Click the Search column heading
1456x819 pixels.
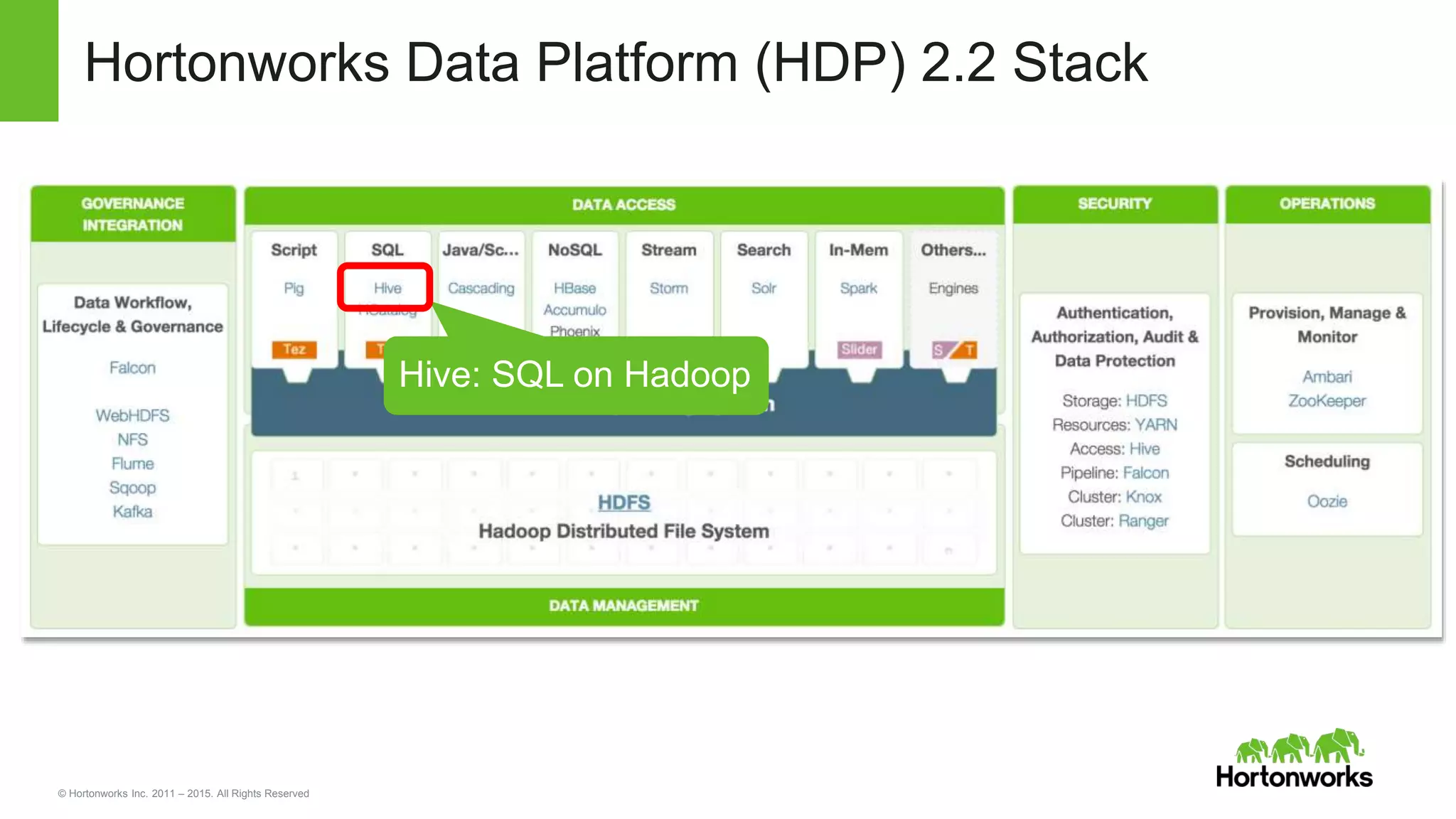pyautogui.click(x=764, y=250)
